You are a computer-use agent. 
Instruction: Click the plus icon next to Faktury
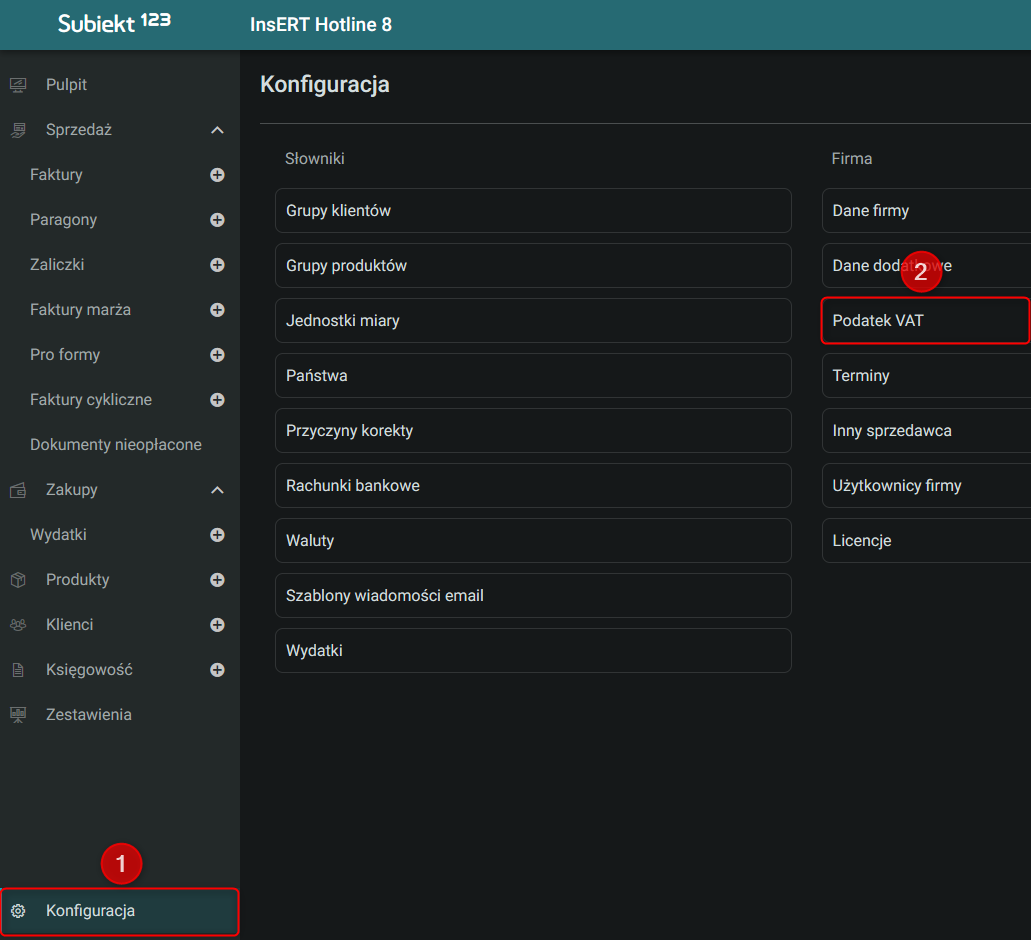[x=217, y=175]
